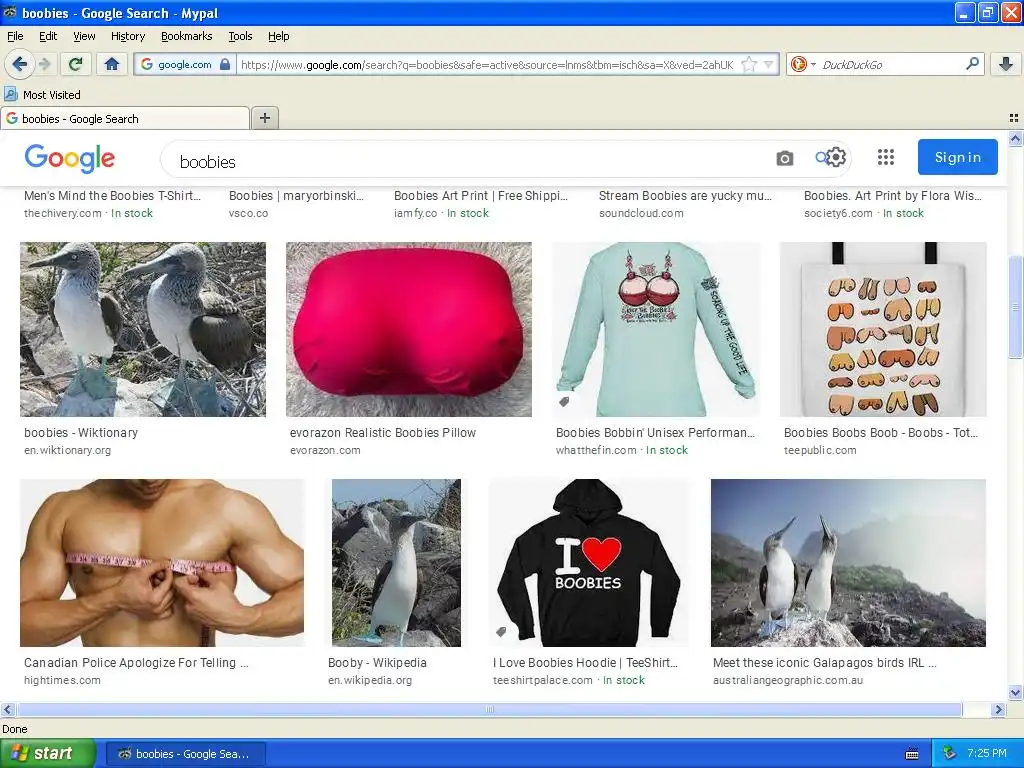The image size is (1024, 768).
Task: Open the View menu
Action: (x=84, y=36)
